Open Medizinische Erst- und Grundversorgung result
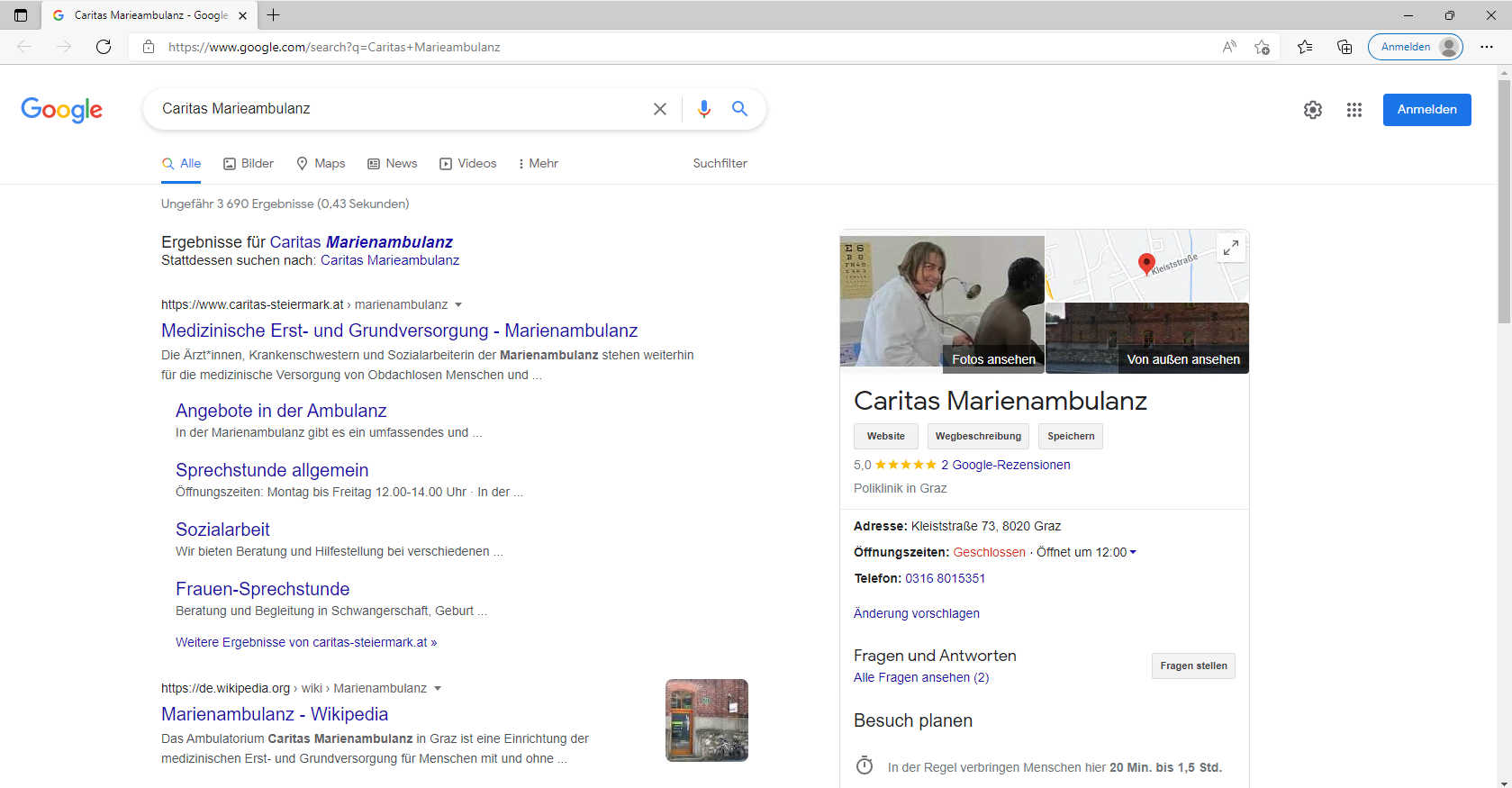The image size is (1512, 788). click(399, 331)
